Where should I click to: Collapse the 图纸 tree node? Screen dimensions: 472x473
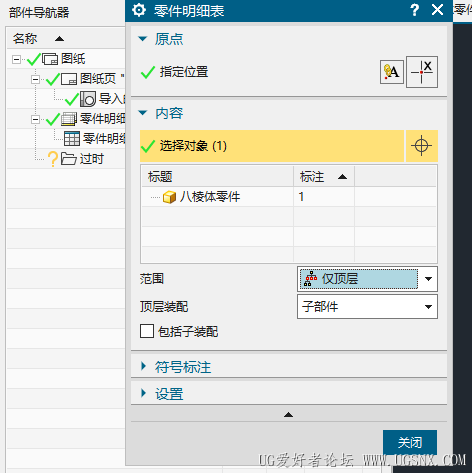click(x=16, y=59)
